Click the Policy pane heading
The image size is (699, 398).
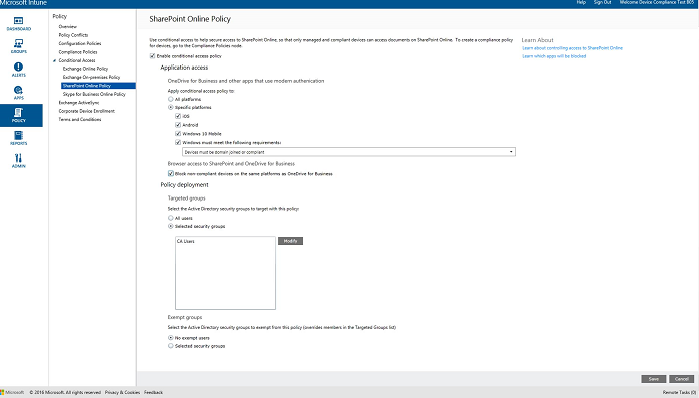(60, 16)
